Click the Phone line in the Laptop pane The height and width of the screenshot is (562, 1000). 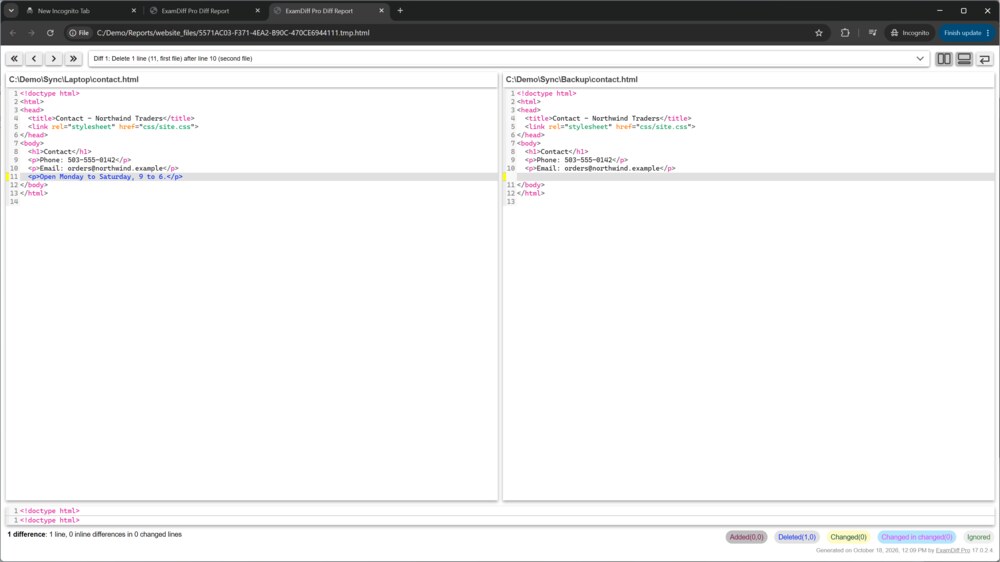(x=79, y=160)
